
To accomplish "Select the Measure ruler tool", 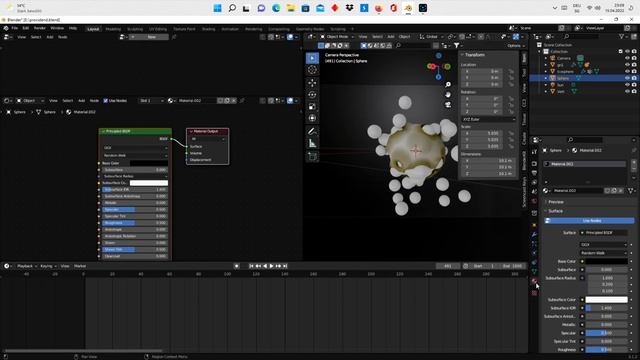I will [312, 143].
